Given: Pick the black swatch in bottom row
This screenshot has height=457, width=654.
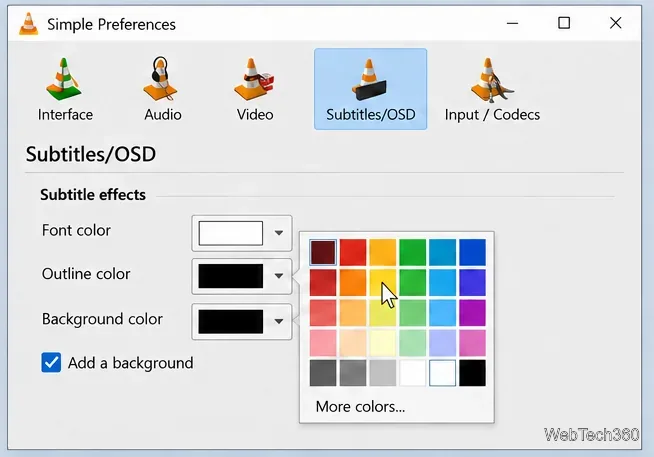Looking at the screenshot, I should click(472, 373).
